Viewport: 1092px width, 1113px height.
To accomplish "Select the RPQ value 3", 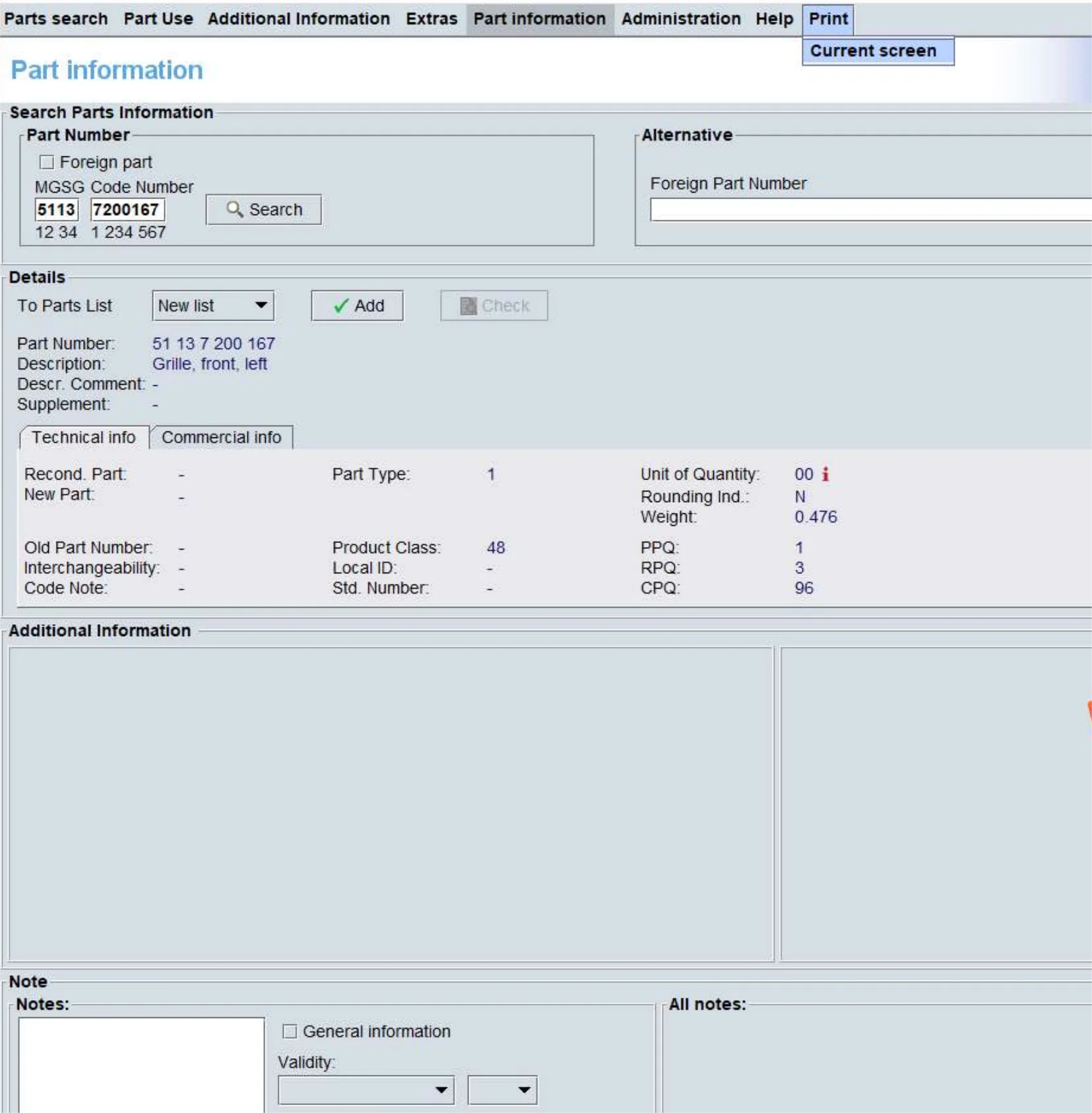I will coord(799,568).
